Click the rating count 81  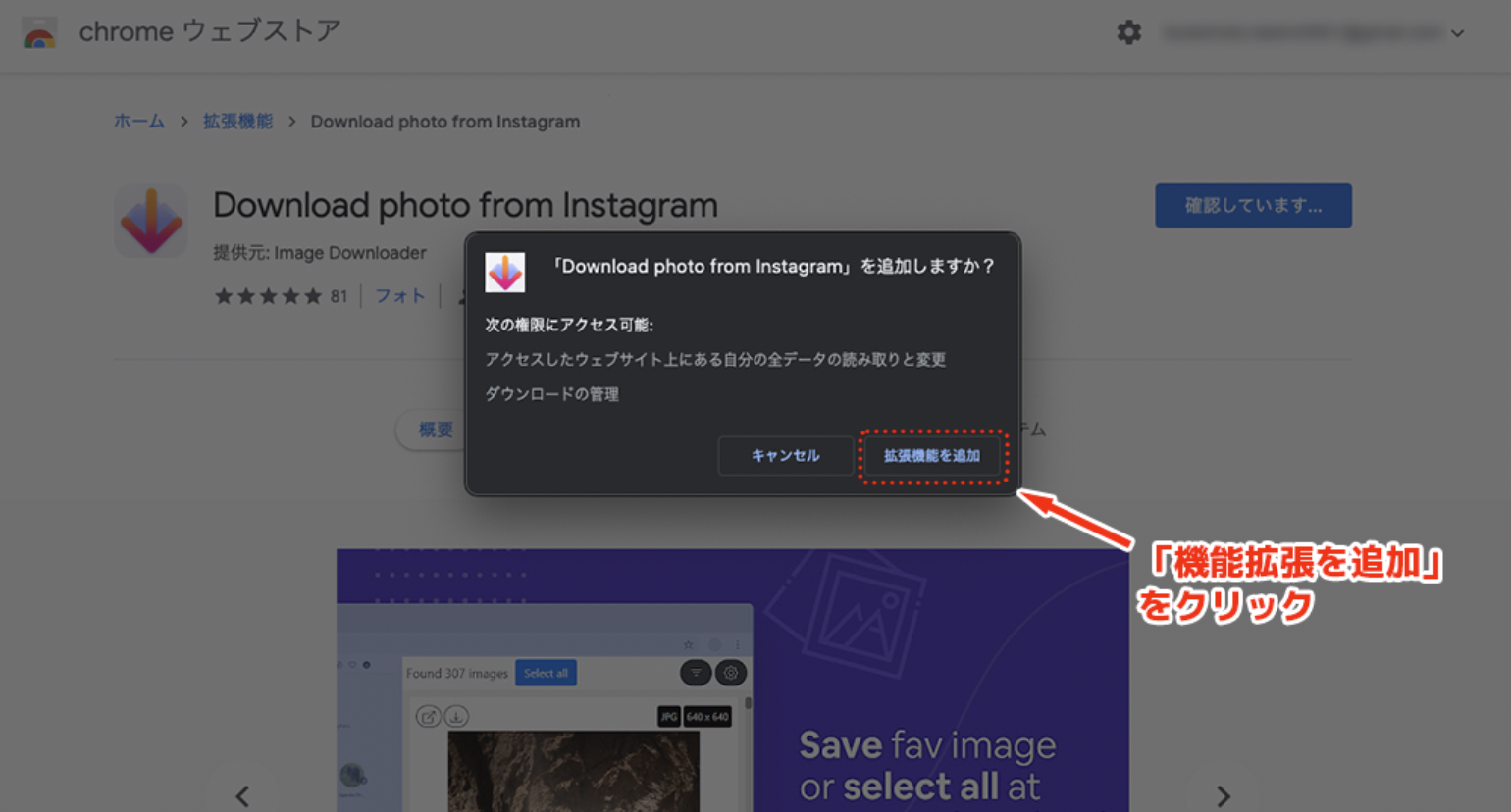coord(339,296)
